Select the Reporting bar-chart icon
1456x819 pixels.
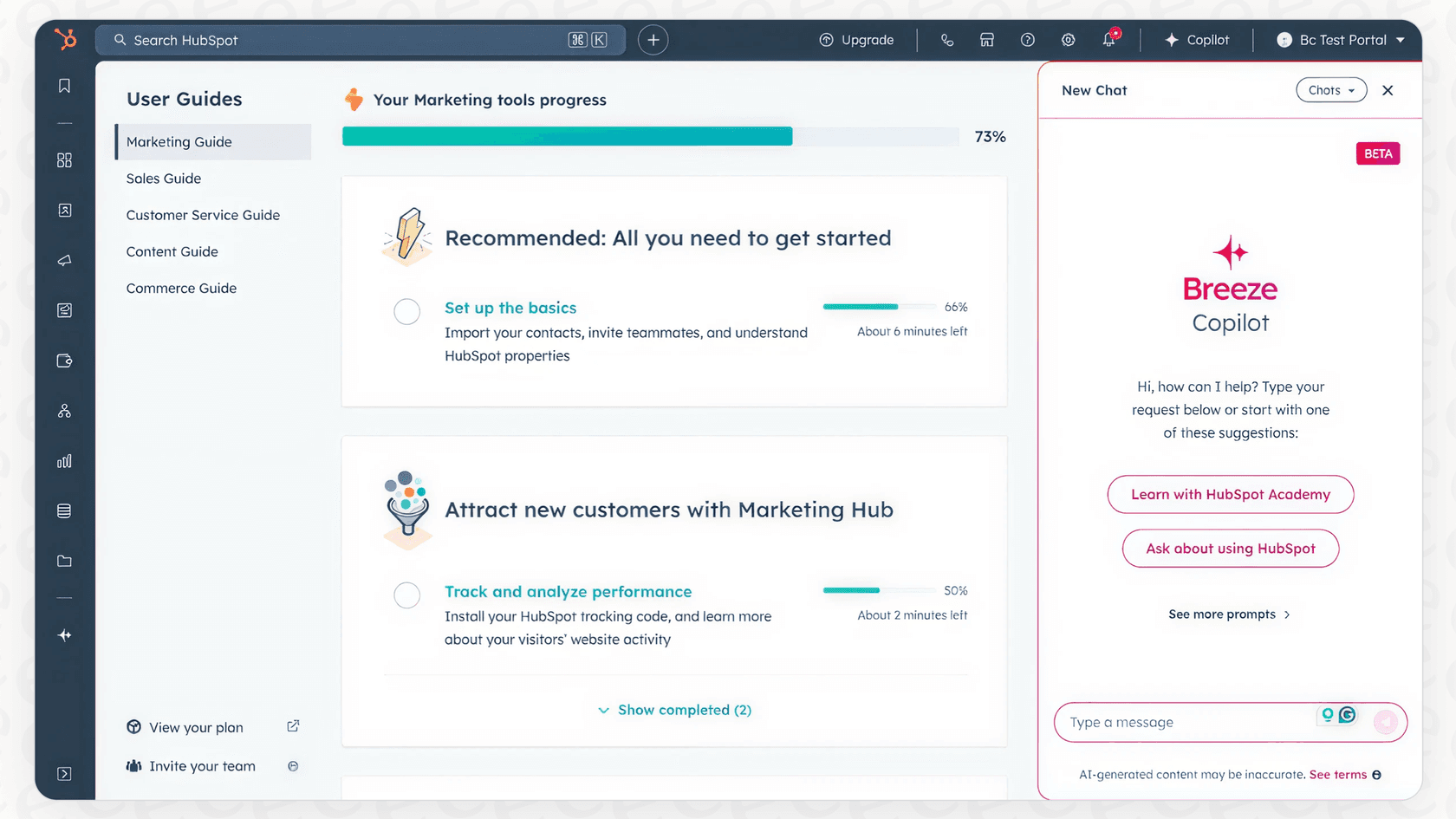click(x=64, y=461)
